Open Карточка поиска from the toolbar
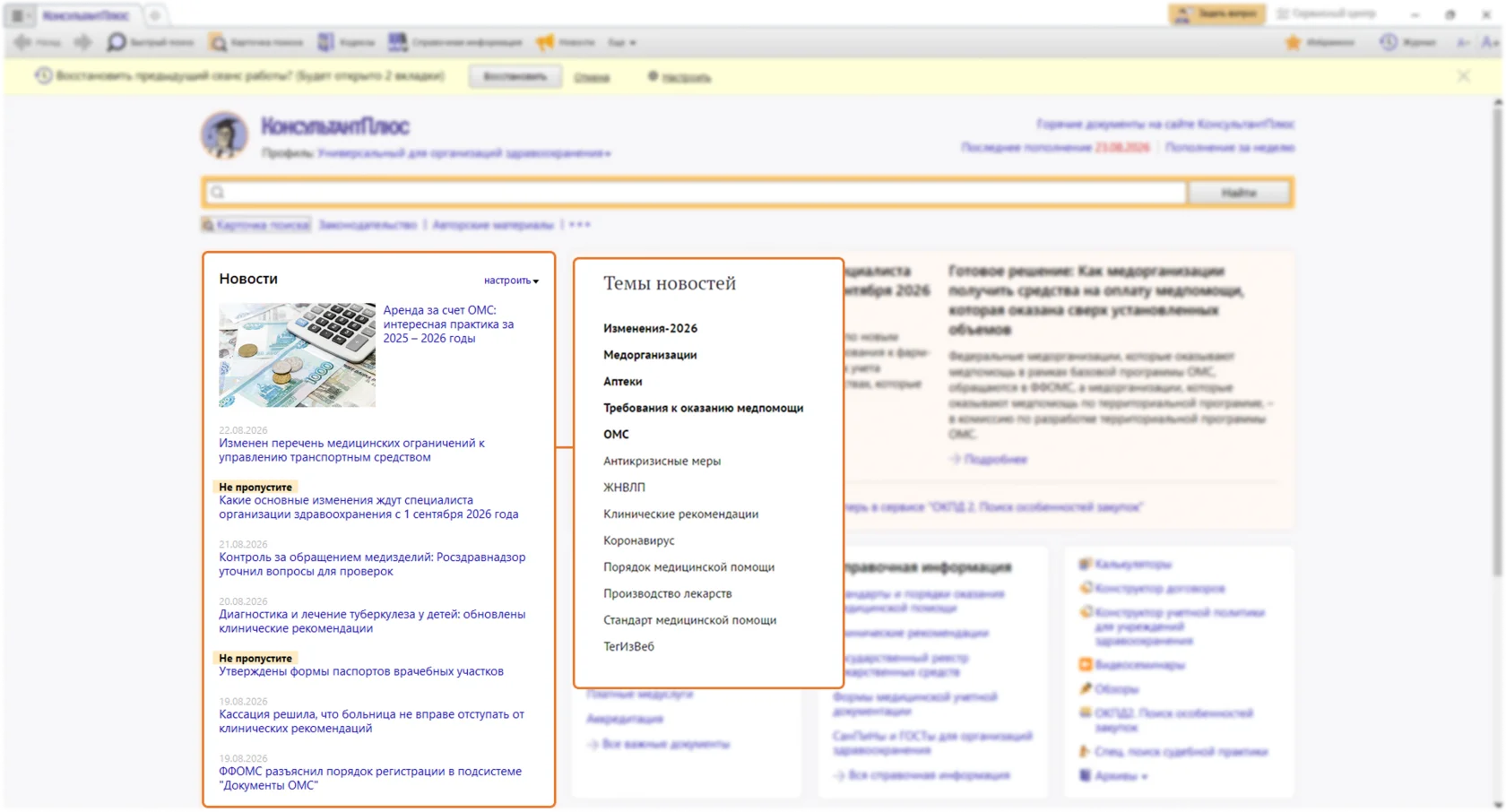The image size is (1506, 812). tap(256, 42)
